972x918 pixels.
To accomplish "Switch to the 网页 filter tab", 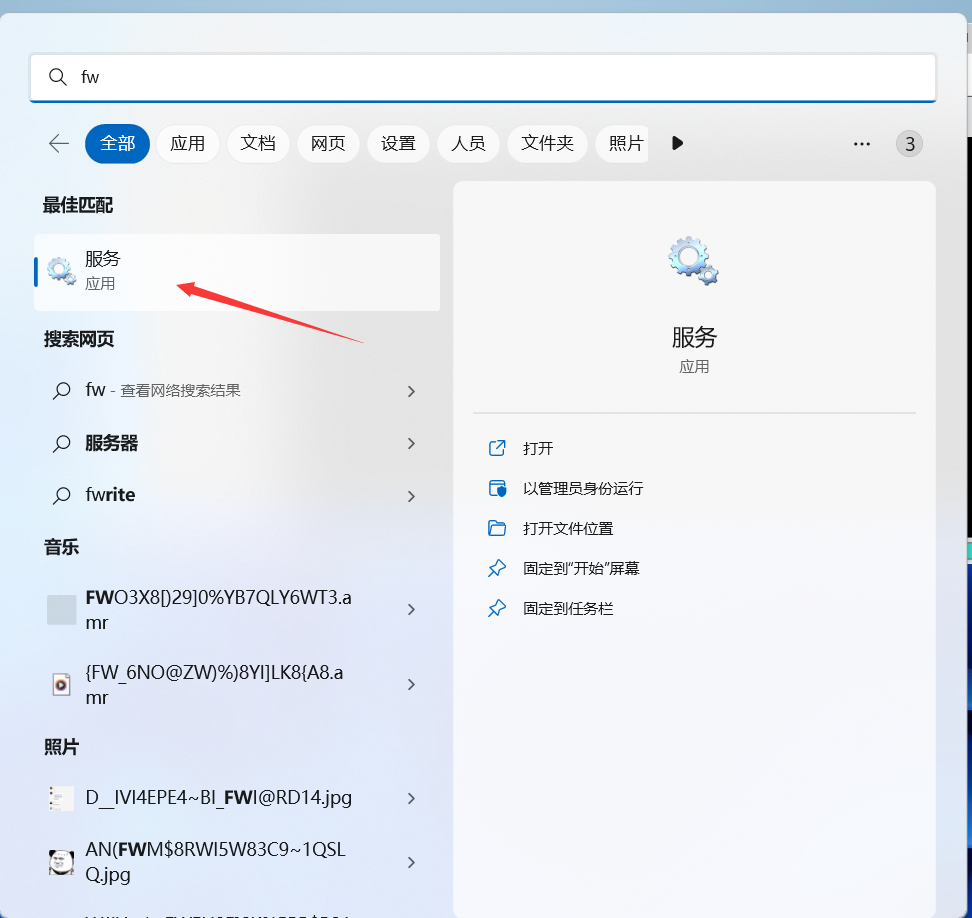I will coord(328,144).
